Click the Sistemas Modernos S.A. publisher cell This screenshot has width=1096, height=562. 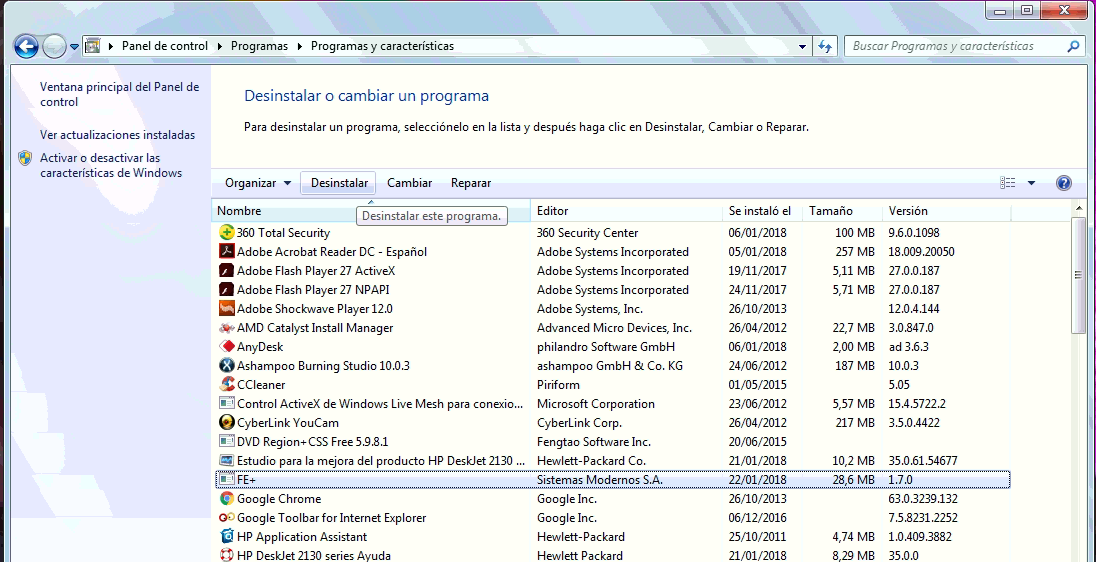coord(600,480)
